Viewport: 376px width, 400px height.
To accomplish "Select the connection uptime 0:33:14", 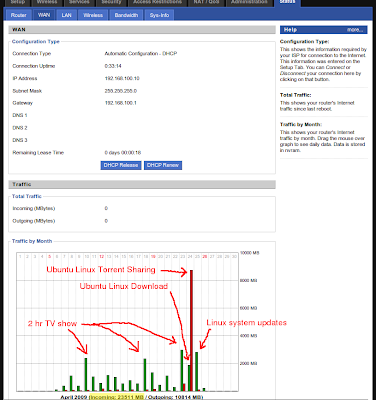I will click(x=113, y=66).
